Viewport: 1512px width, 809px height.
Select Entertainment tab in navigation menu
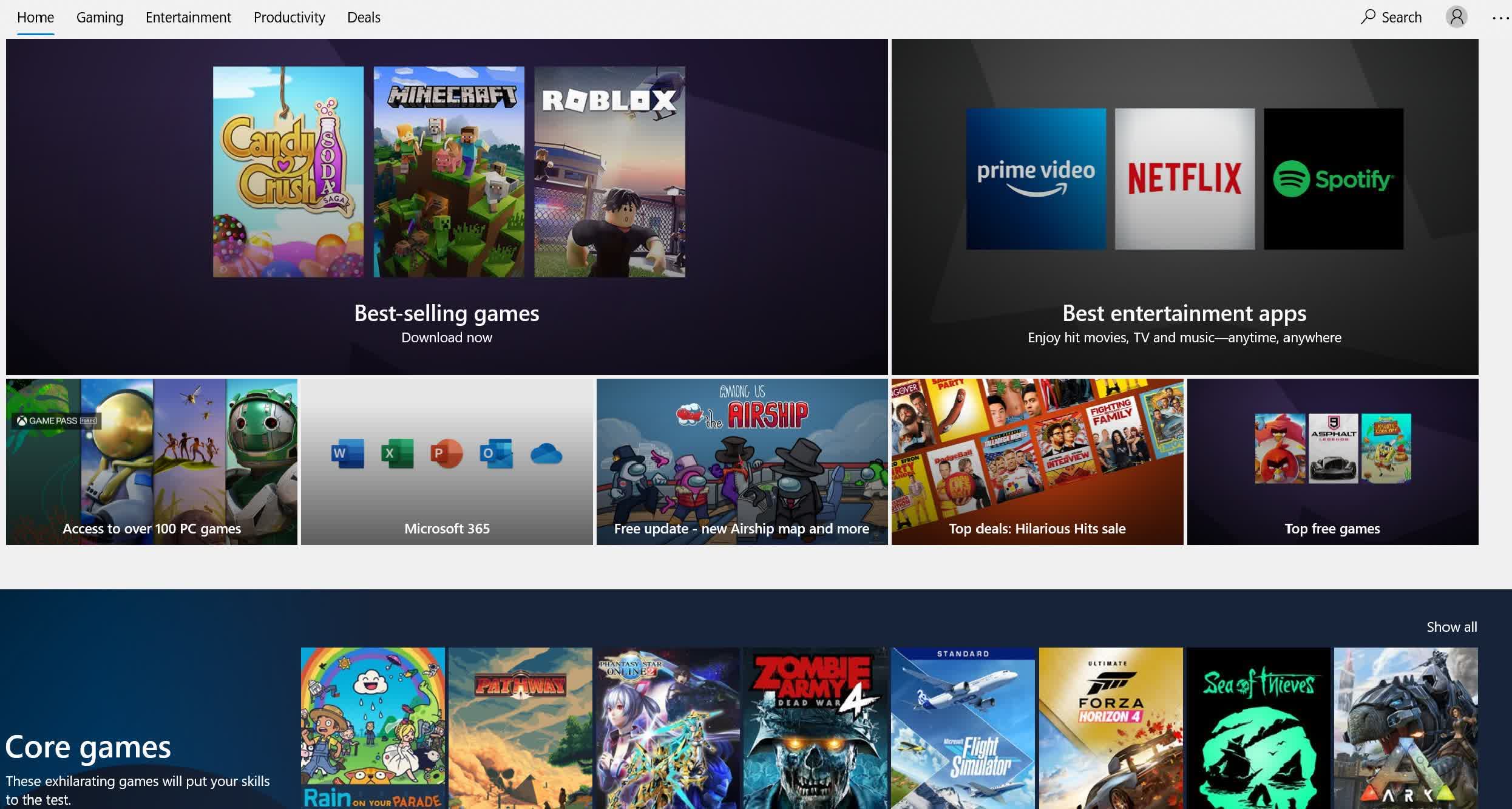pos(188,17)
